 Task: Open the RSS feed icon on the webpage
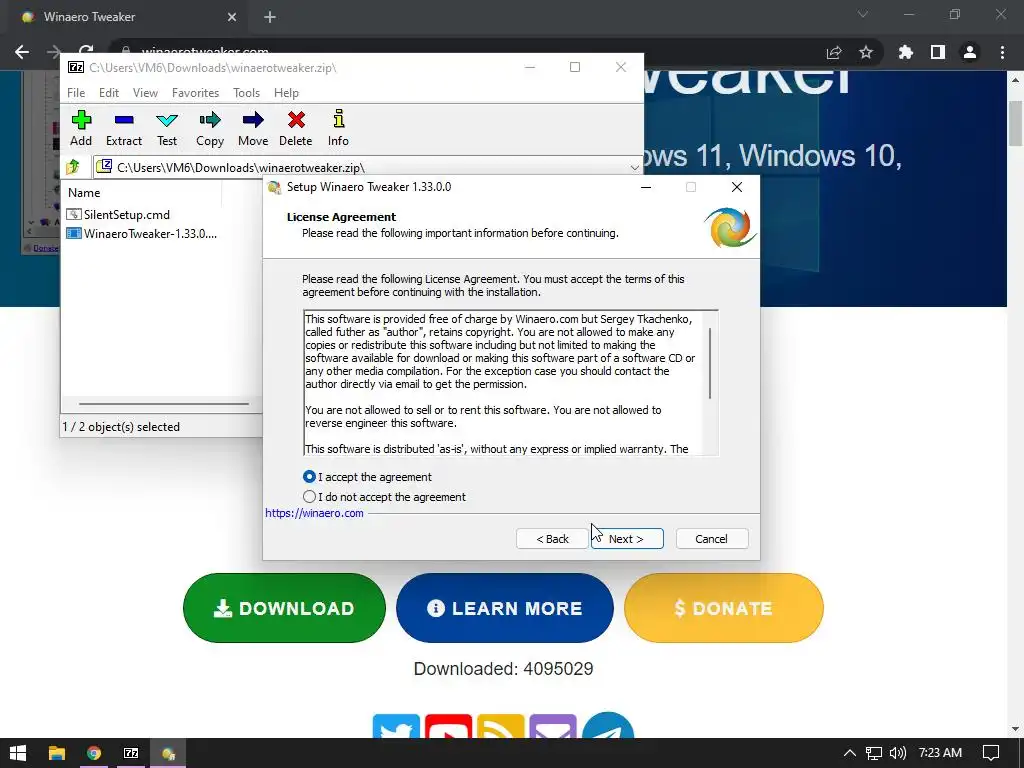pyautogui.click(x=501, y=726)
